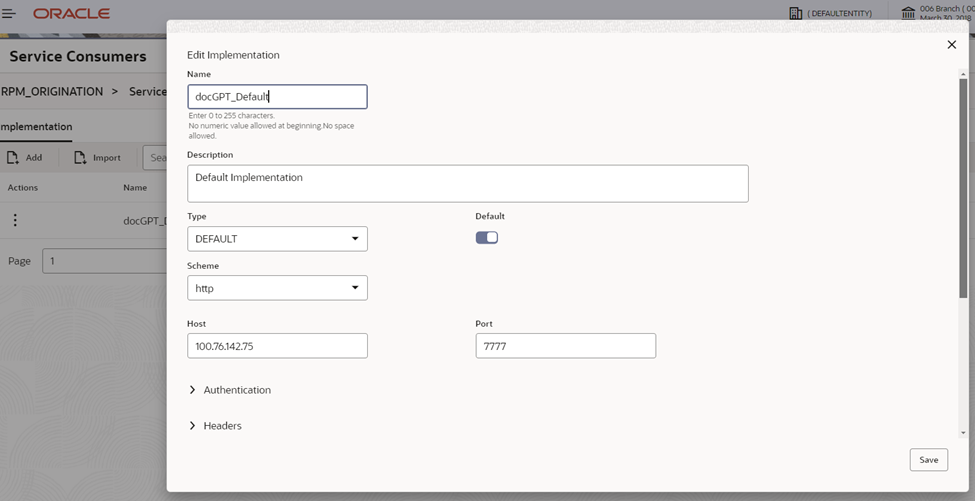Screen dimensions: 975x501
Task: Expand the Headers section
Action: pos(215,426)
